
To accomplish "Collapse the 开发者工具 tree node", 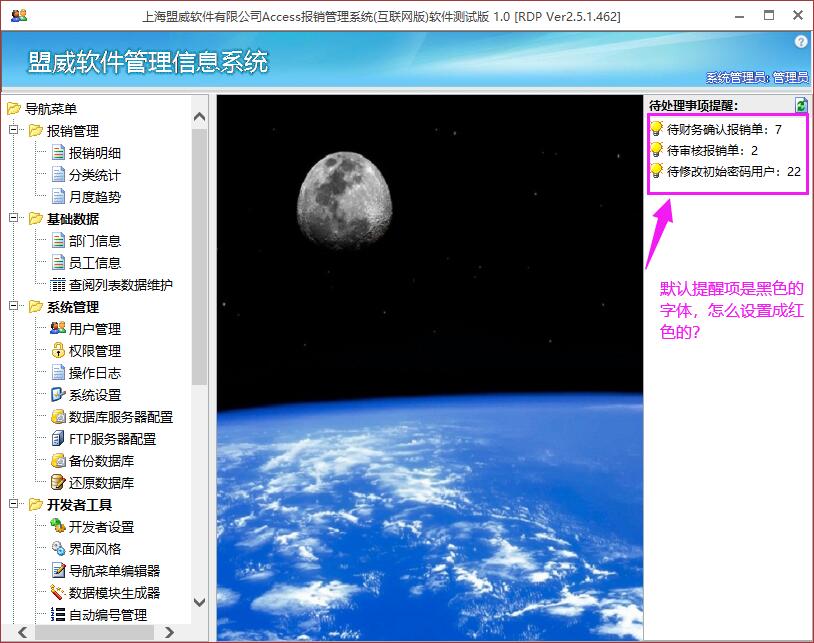I will pyautogui.click(x=14, y=503).
